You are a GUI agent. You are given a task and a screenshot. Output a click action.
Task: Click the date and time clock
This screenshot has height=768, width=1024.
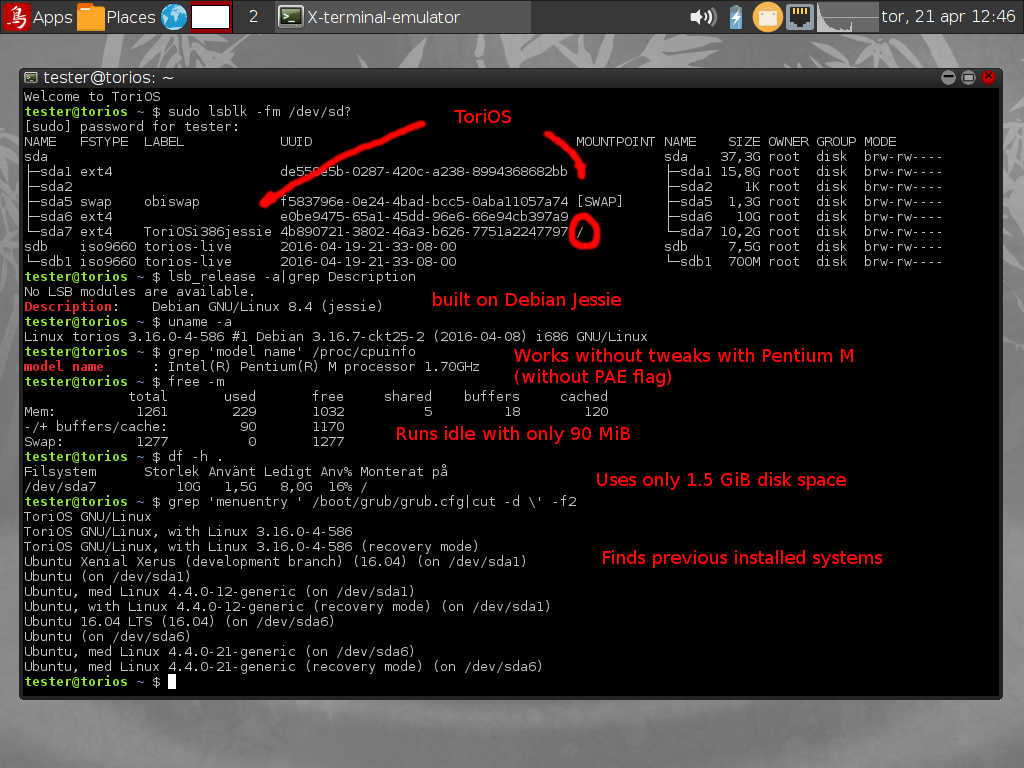click(x=947, y=17)
